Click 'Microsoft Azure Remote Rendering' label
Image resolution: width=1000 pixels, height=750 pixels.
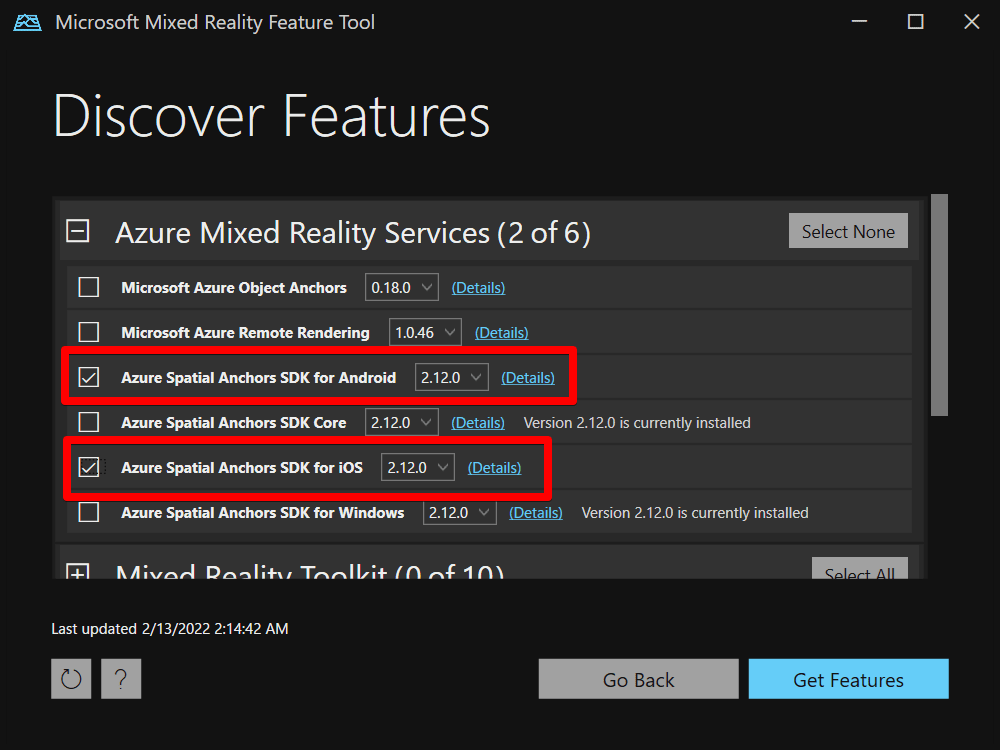(246, 332)
